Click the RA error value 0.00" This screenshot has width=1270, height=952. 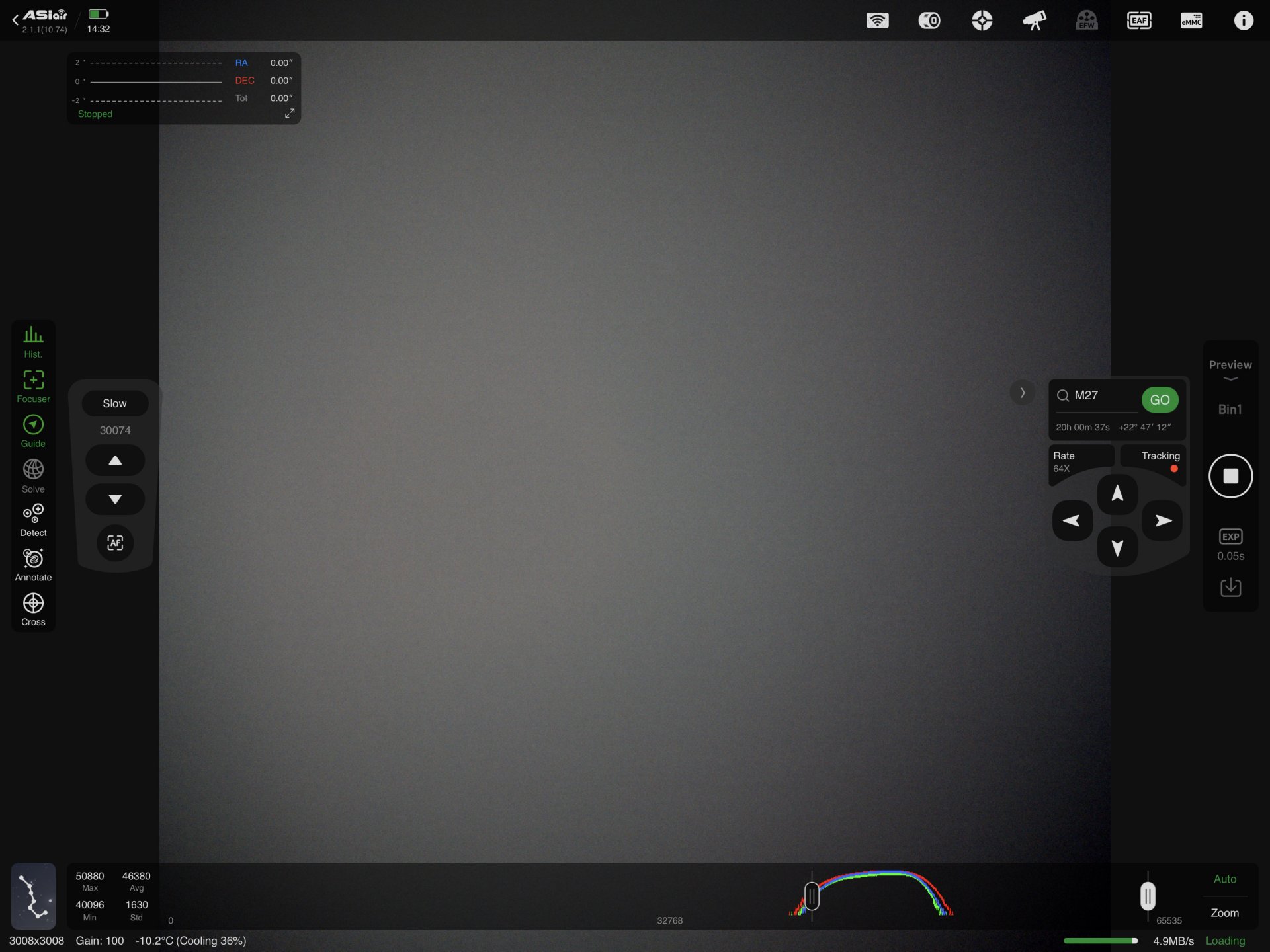[281, 63]
